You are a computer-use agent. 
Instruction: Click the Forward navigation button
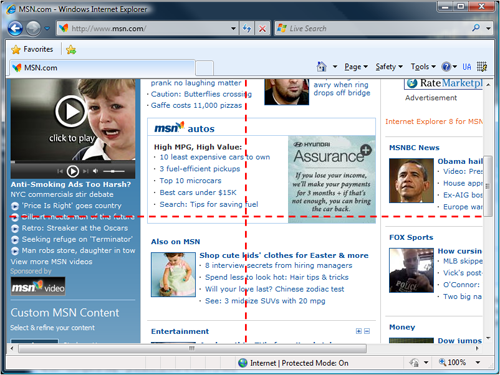[x=33, y=28]
